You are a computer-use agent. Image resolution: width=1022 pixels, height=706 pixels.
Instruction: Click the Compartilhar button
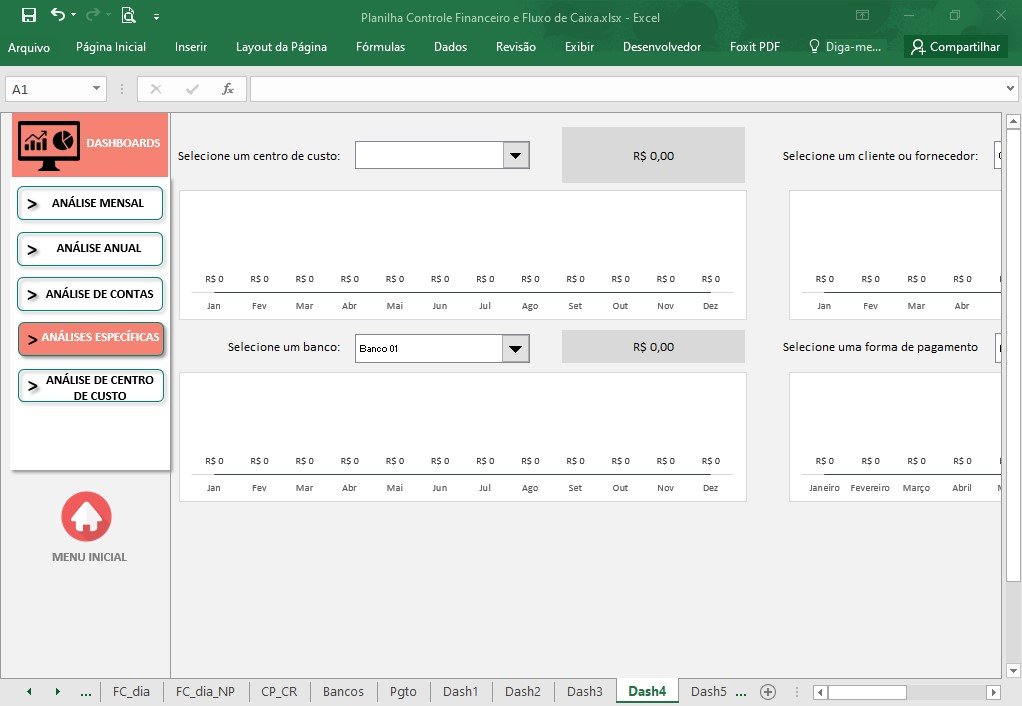coord(956,47)
